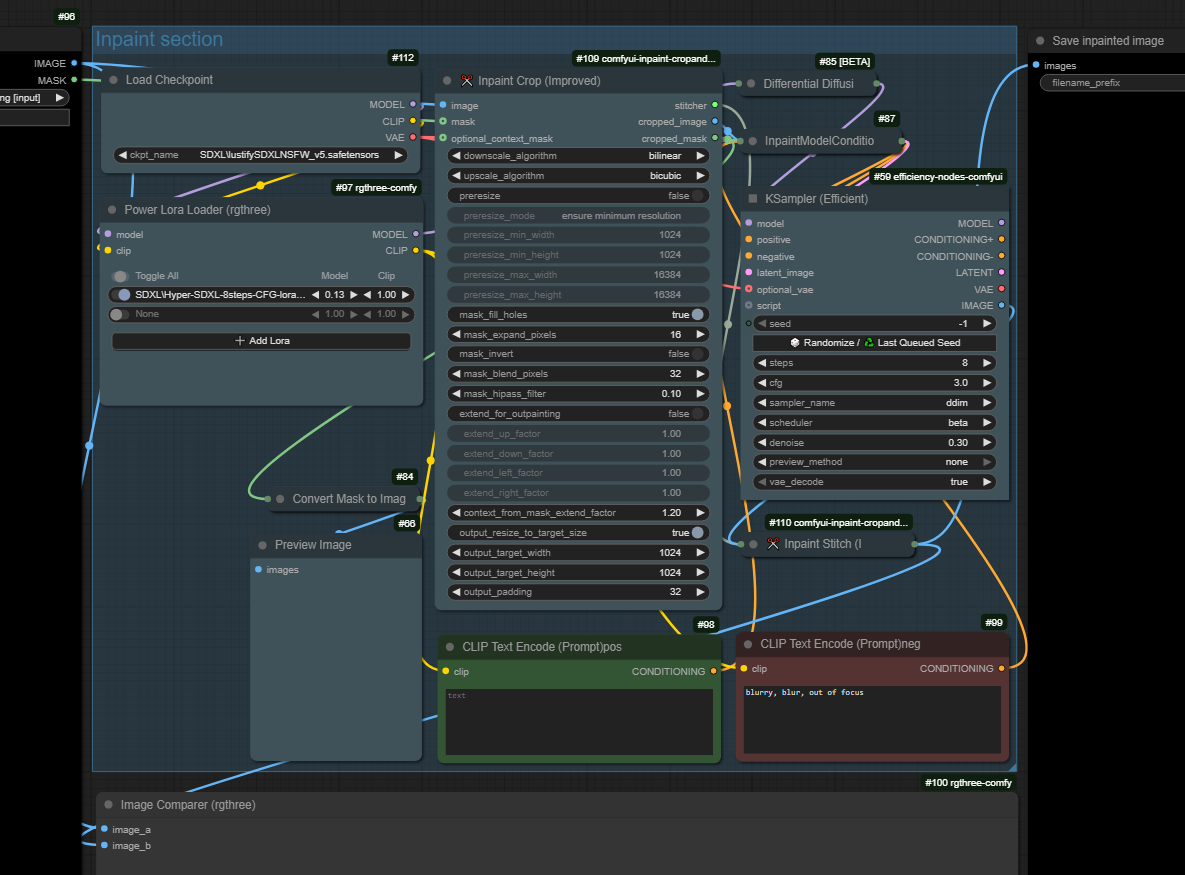
Task: Click the MODEL output port on Load Checkpoint
Action: (x=413, y=104)
